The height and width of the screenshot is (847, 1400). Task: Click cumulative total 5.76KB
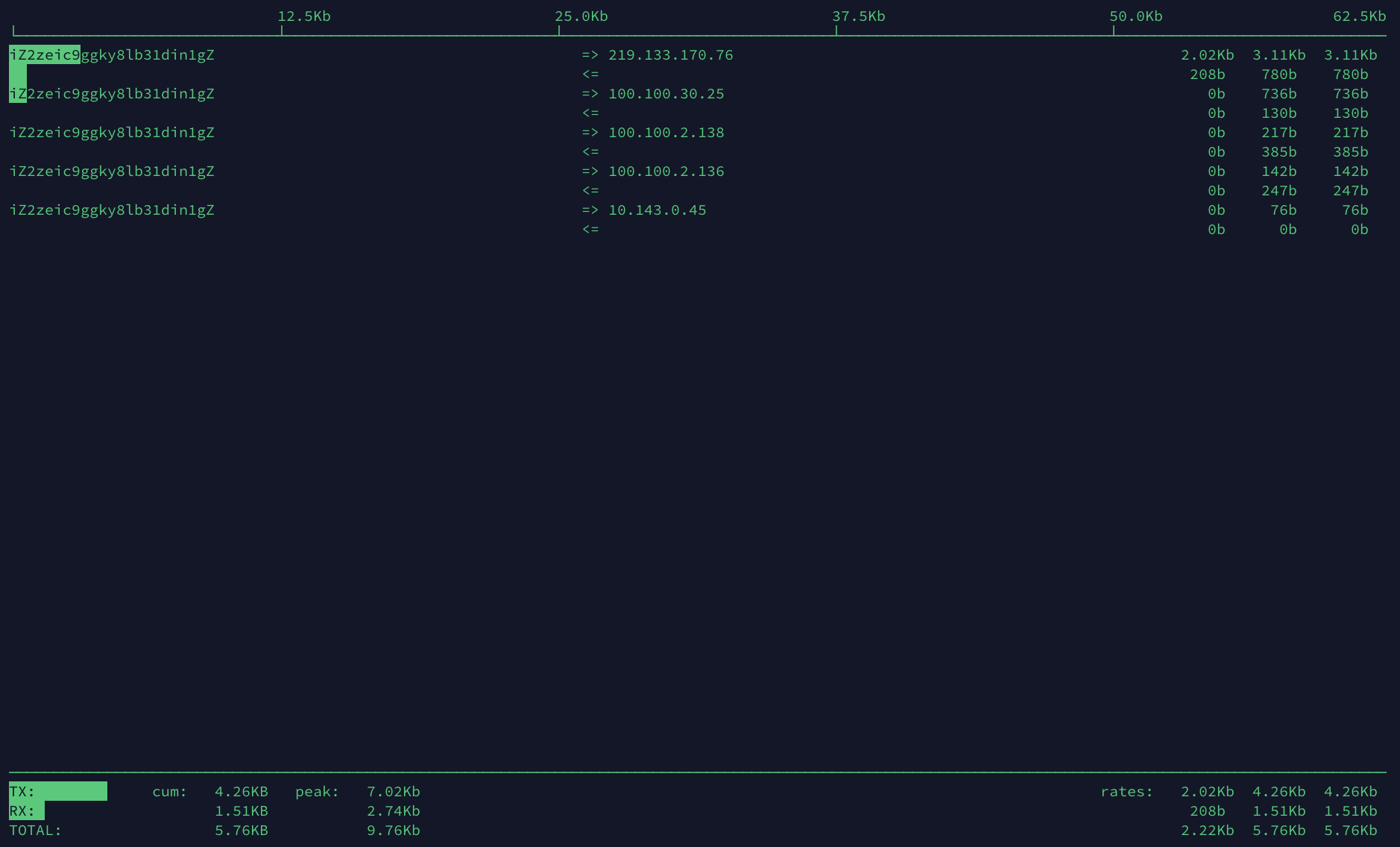[242, 831]
